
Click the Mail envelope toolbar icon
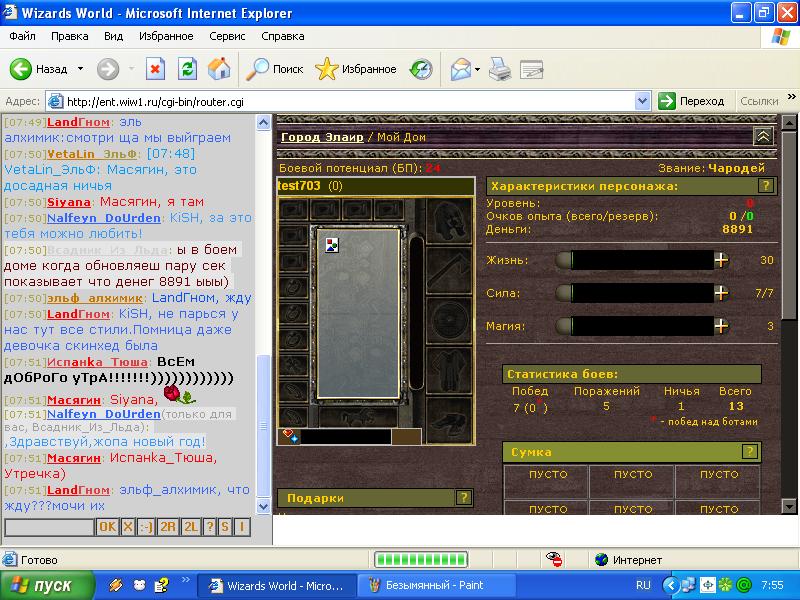click(461, 69)
